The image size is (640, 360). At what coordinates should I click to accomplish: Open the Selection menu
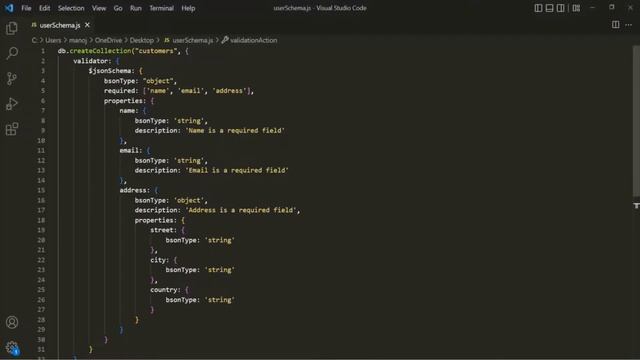71,8
